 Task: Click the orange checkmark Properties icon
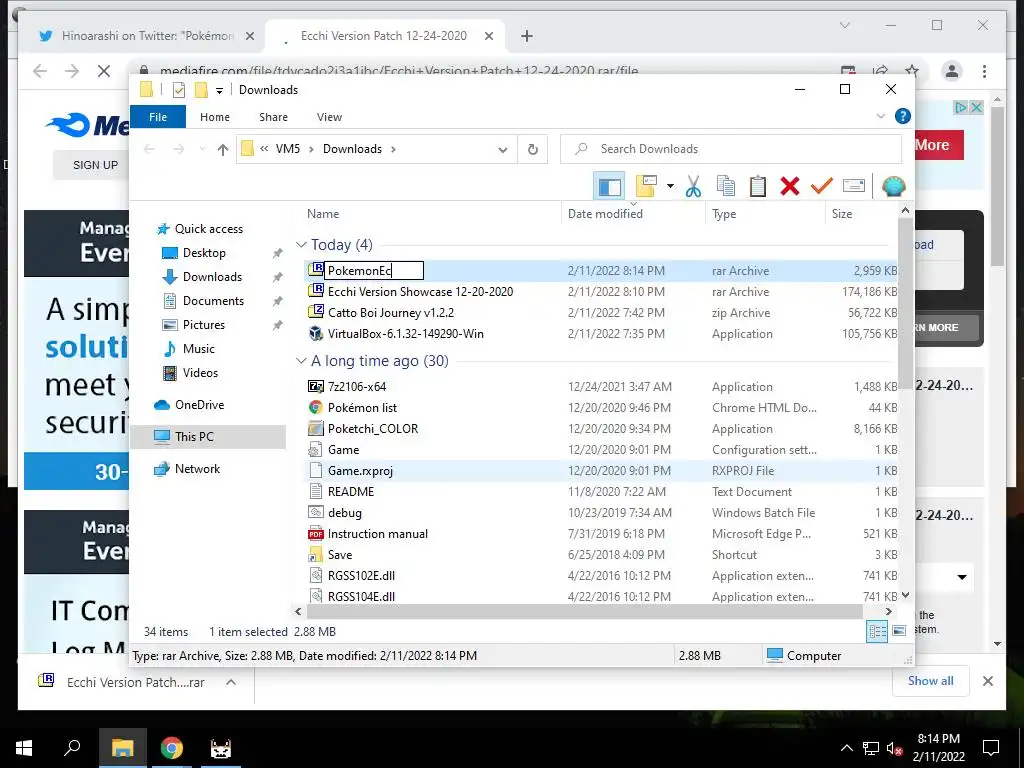pos(822,186)
